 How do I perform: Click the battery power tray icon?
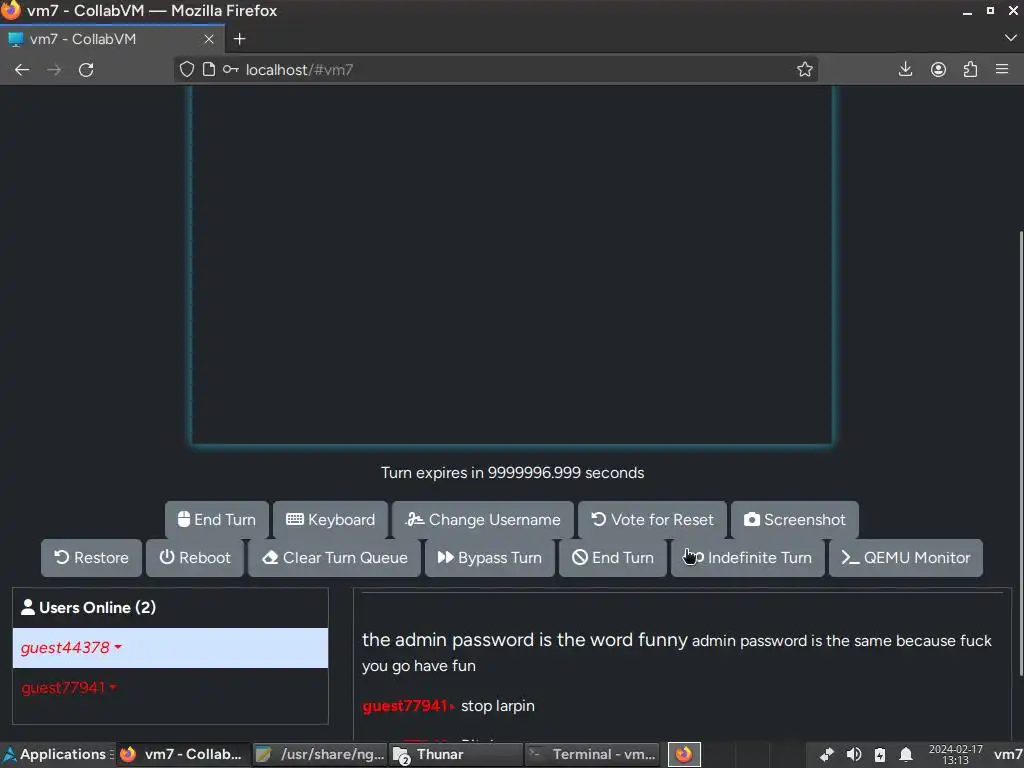[x=880, y=754]
